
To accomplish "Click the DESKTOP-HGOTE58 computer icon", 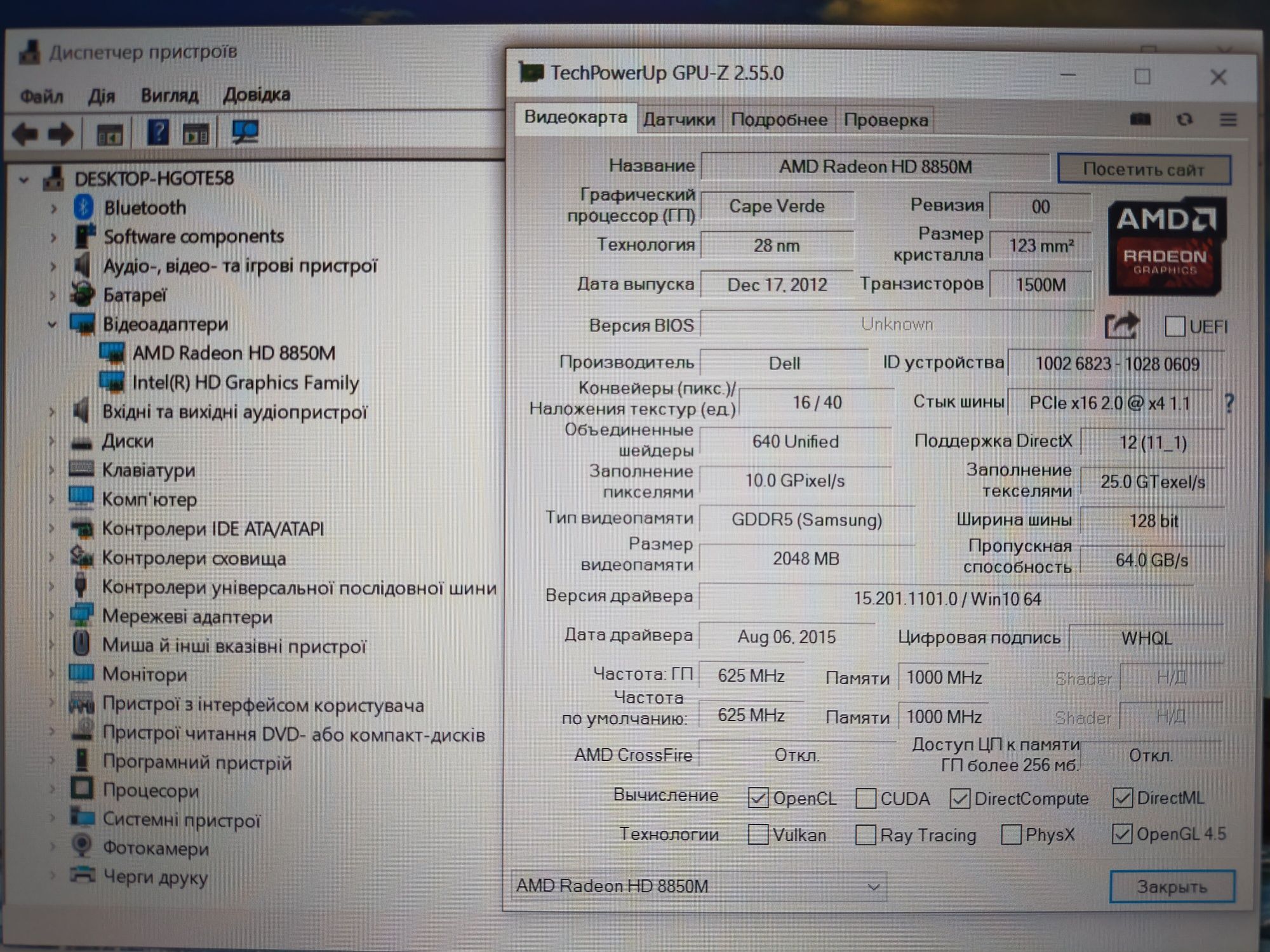I will point(53,178).
